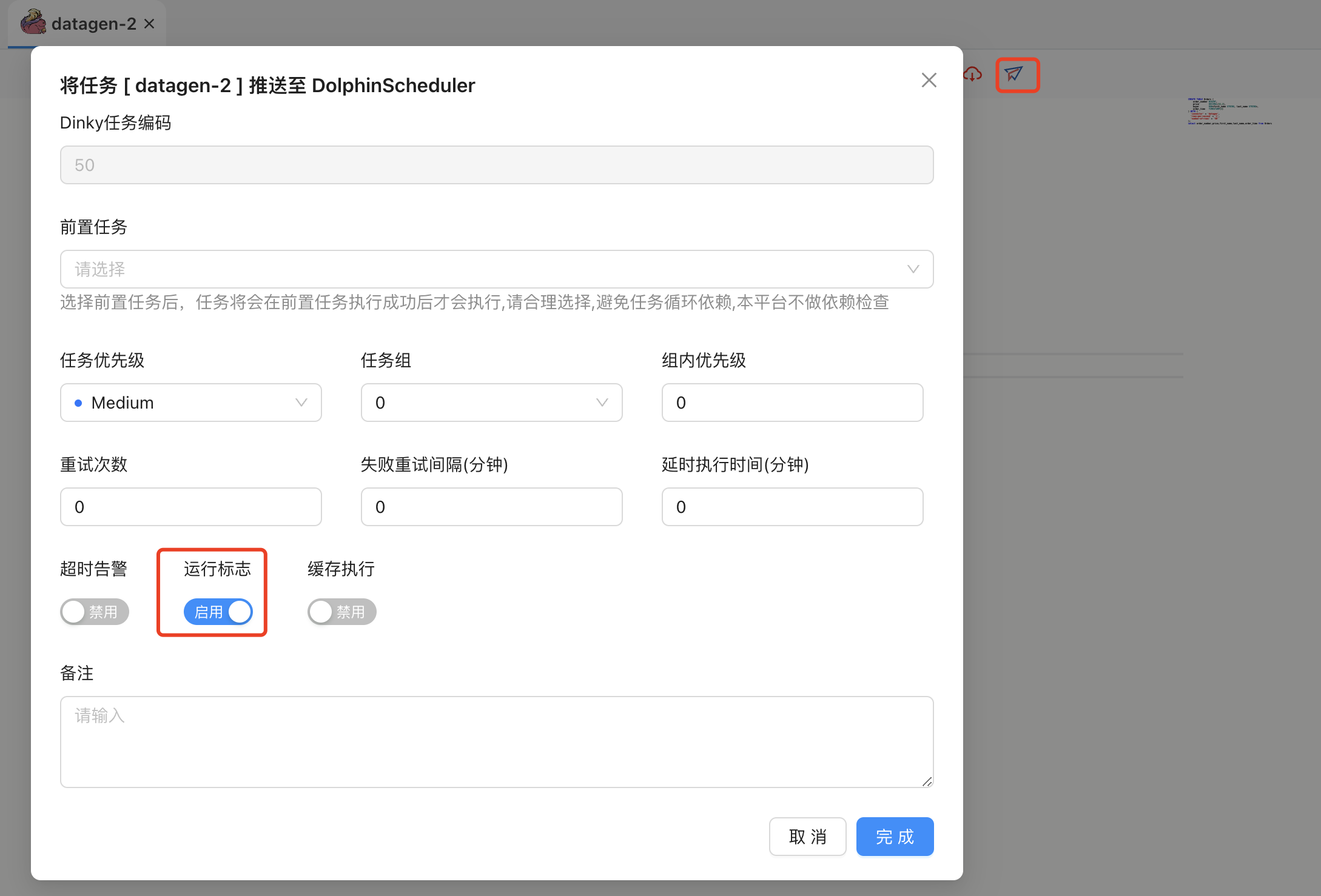The width and height of the screenshot is (1321, 896).
Task: Focus the 重试次数 input field
Action: coord(190,507)
